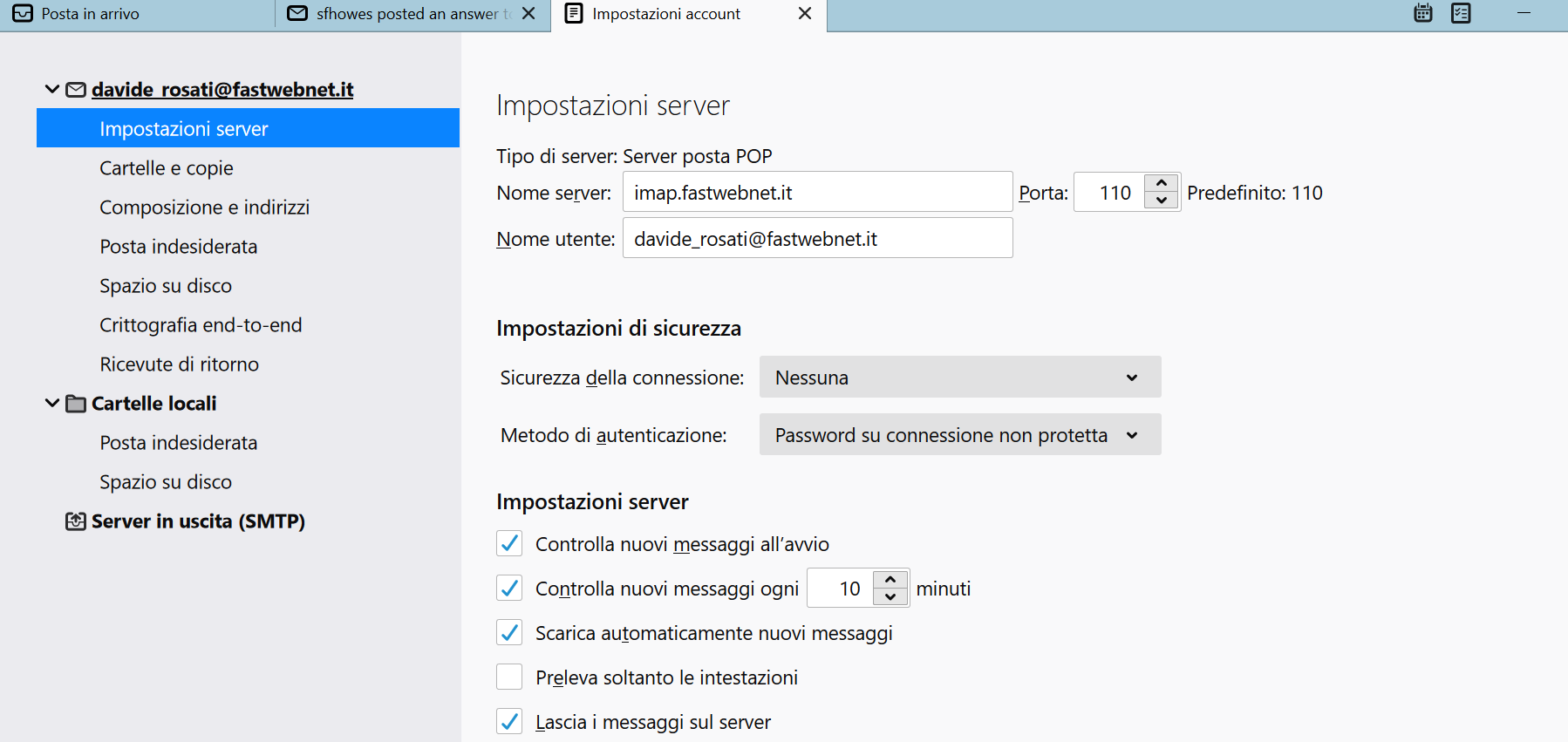Disable Controlla nuovi messaggi all'avvio checkbox
Screen dimensions: 1568x742
point(509,544)
